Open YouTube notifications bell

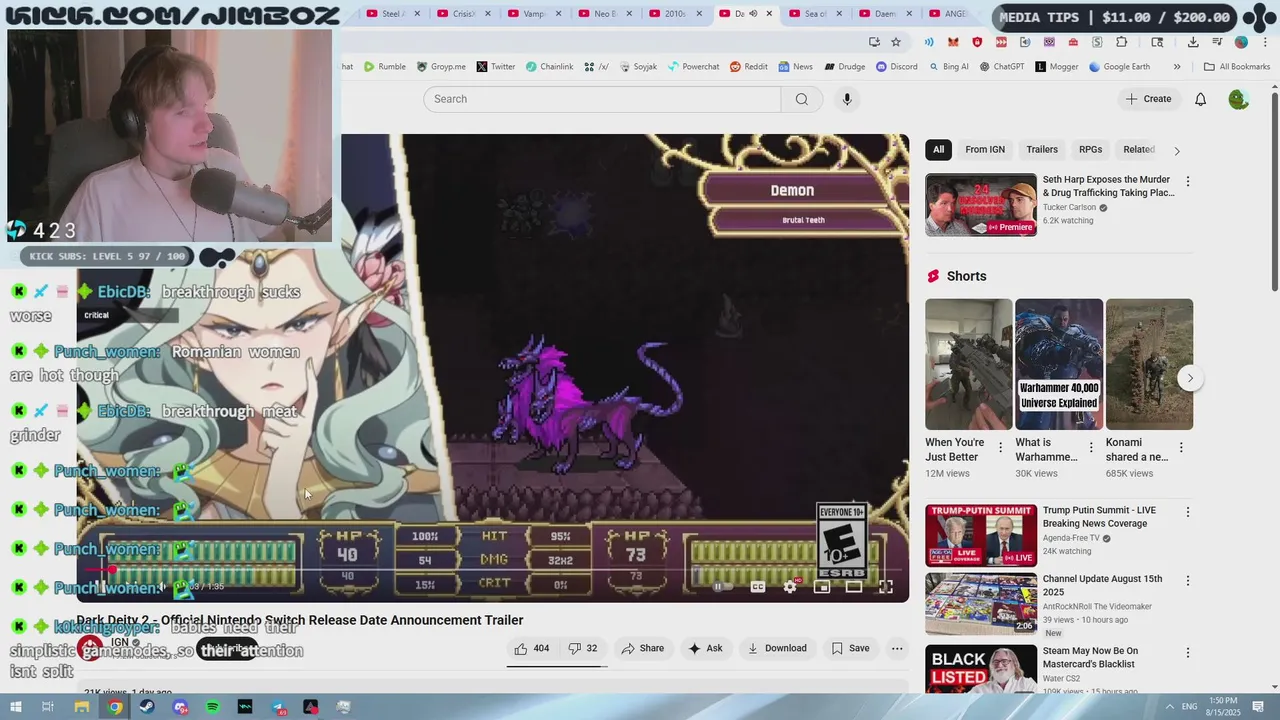1200,99
